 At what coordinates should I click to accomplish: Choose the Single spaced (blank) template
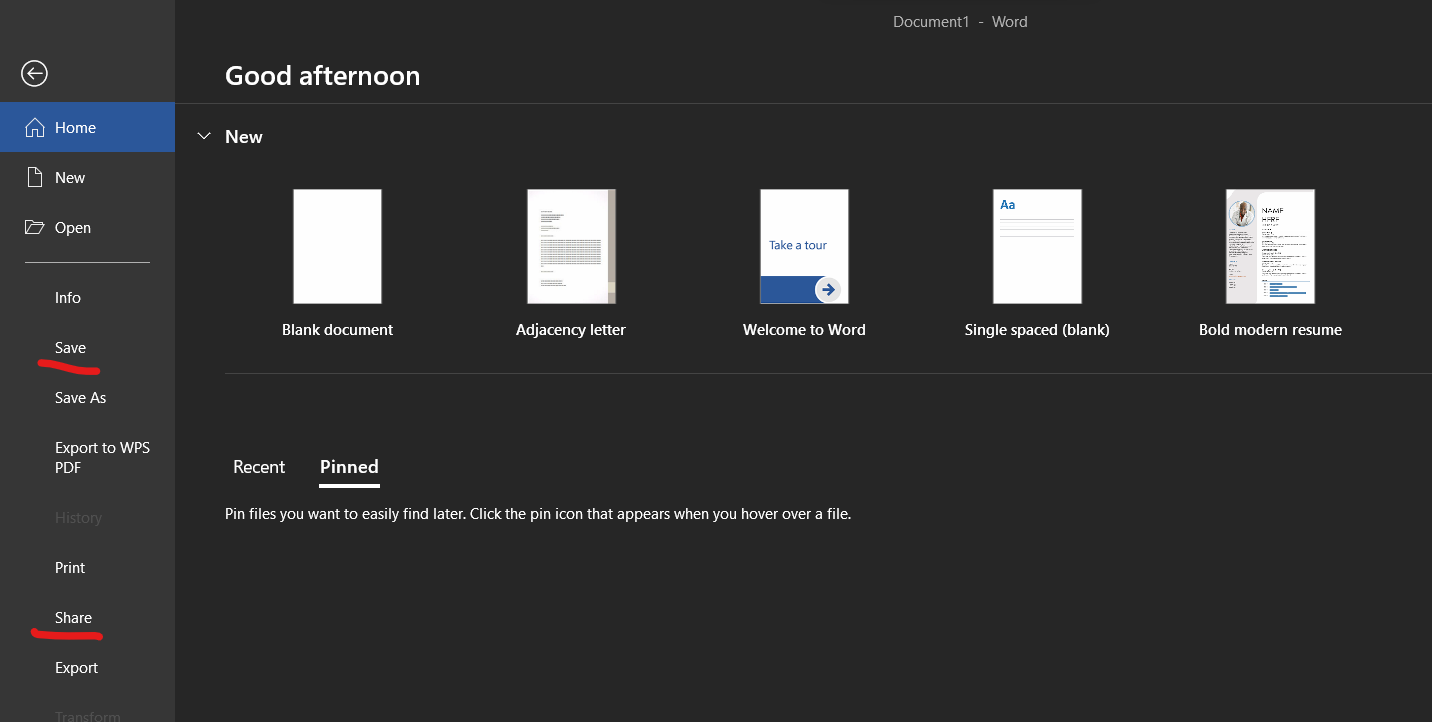tap(1037, 247)
